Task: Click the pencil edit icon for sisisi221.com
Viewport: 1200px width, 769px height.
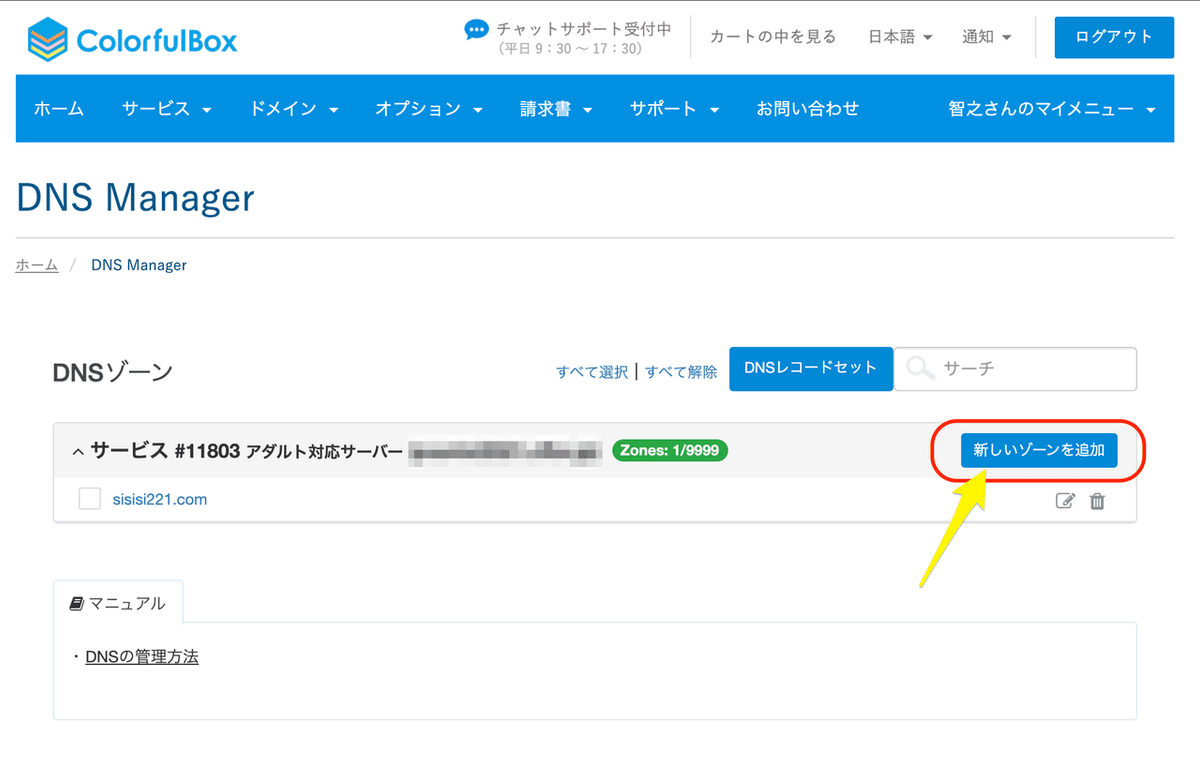Action: 1065,501
